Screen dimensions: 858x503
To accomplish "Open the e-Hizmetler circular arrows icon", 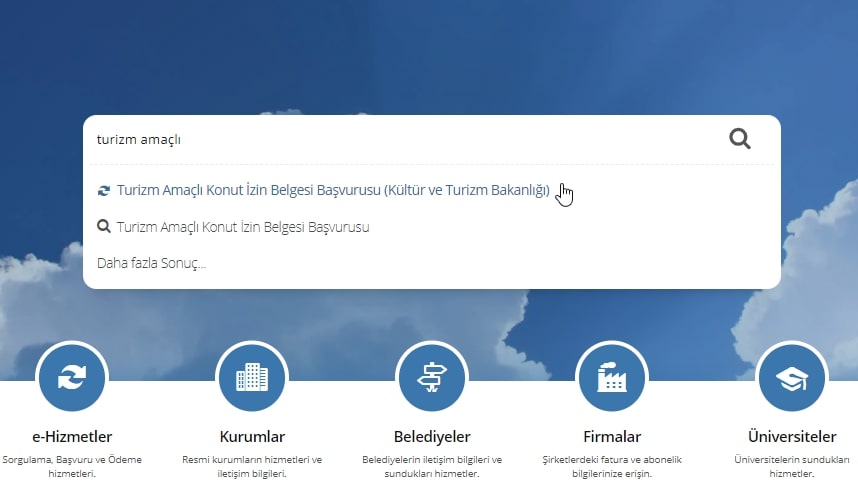I will (x=72, y=378).
